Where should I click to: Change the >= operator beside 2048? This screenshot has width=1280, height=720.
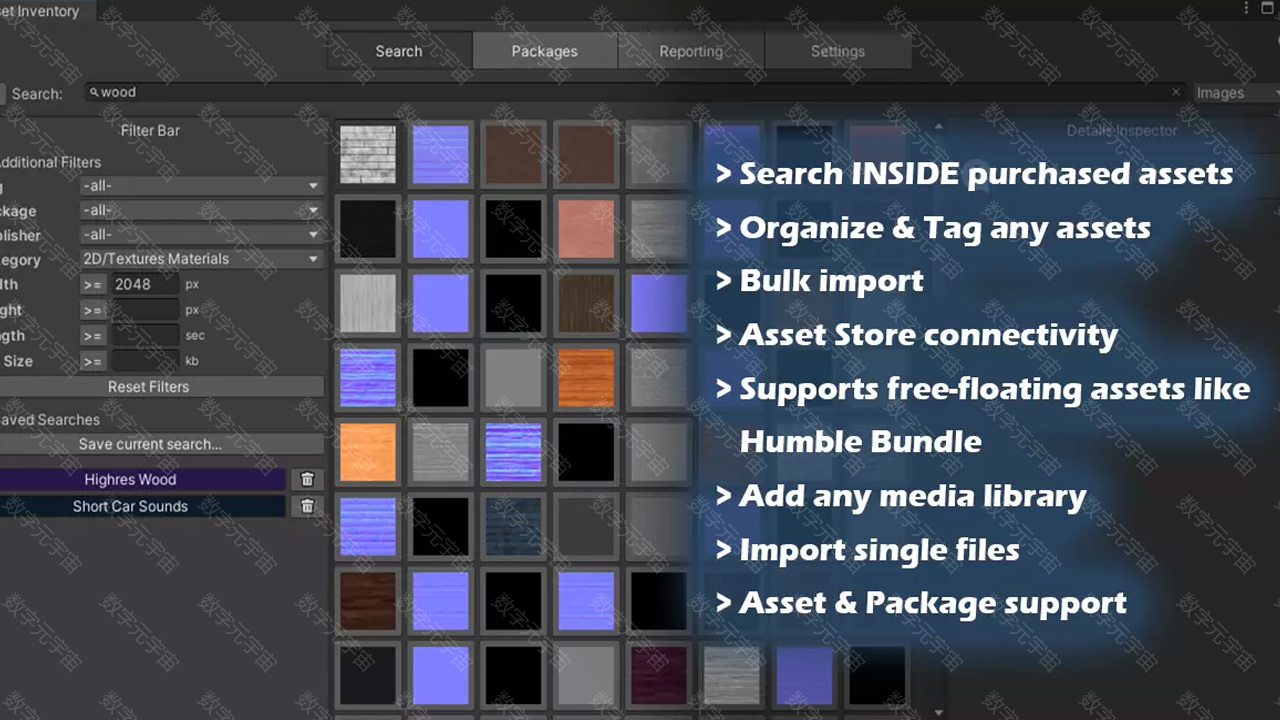coord(93,284)
